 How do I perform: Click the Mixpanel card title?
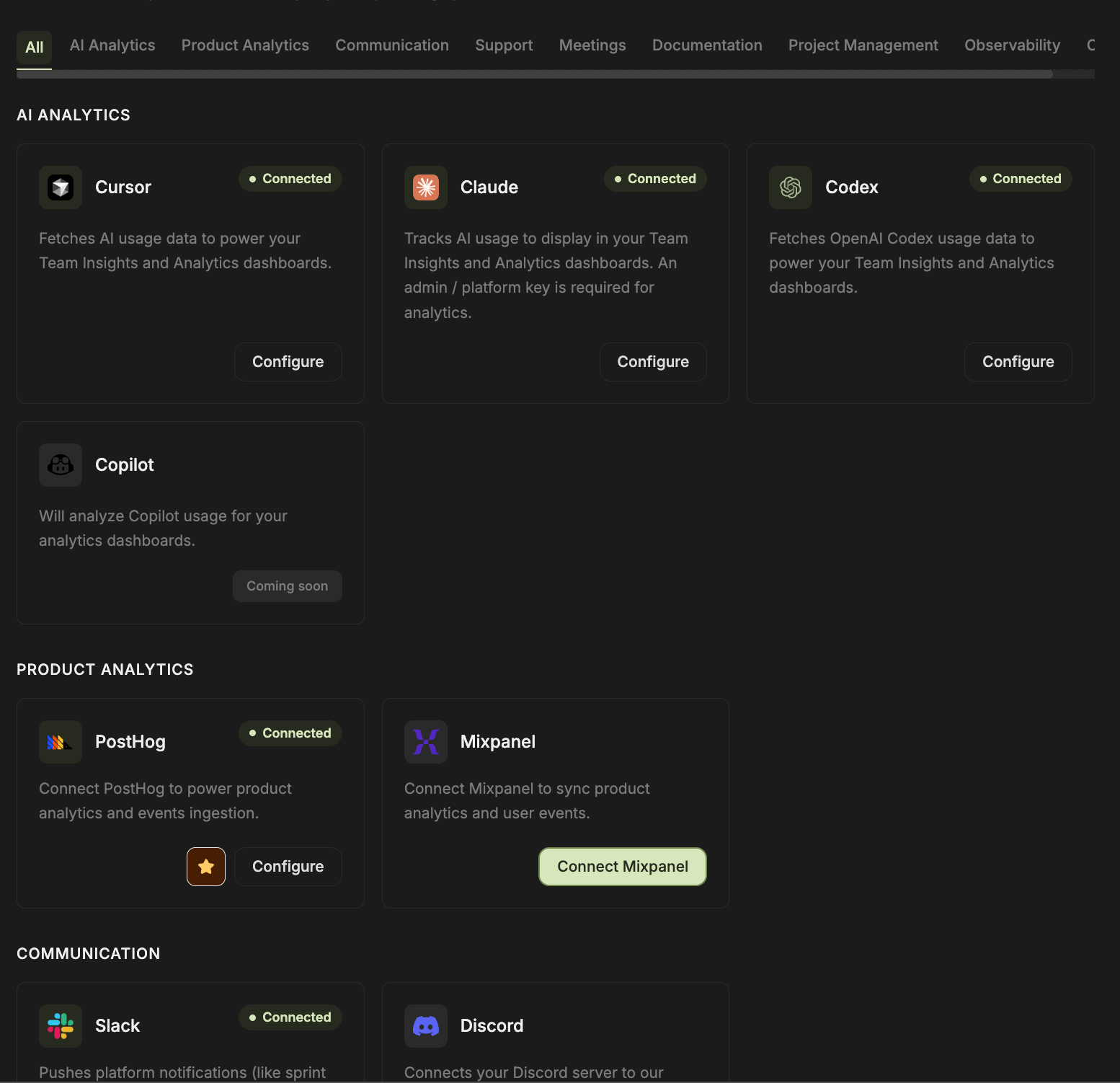coord(498,742)
